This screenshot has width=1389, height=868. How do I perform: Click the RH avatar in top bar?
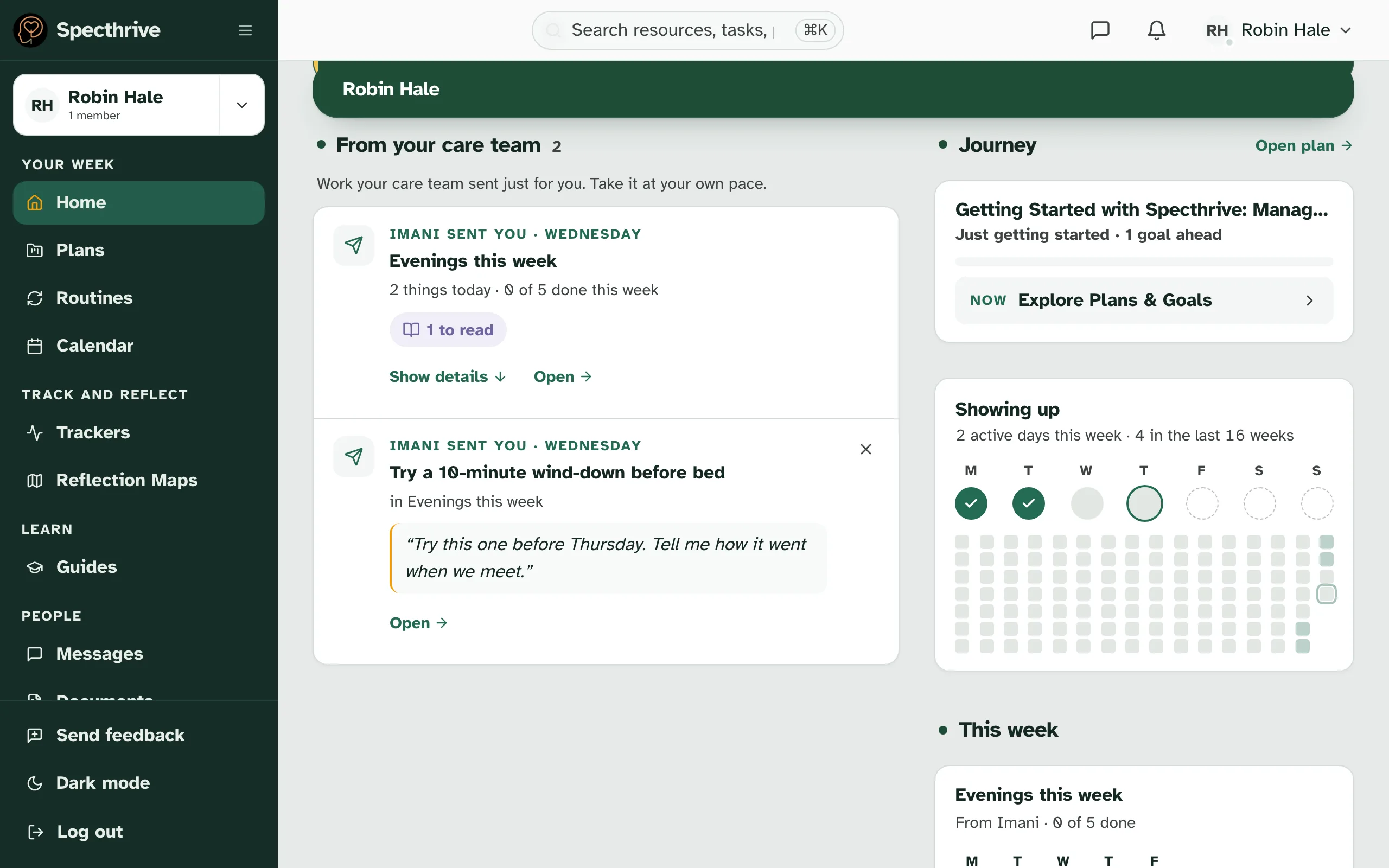1217,30
